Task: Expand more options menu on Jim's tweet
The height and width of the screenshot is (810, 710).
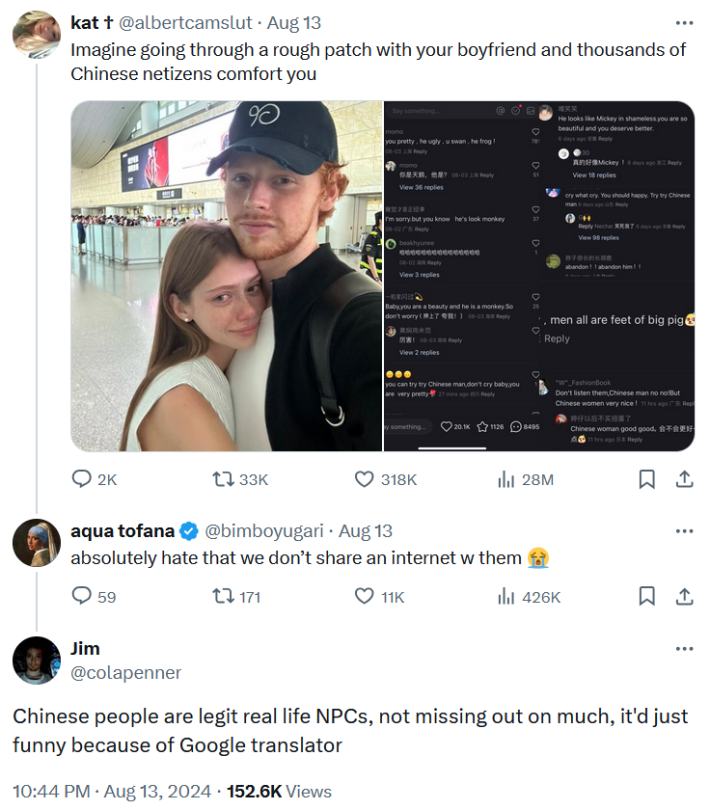Action: [x=684, y=648]
